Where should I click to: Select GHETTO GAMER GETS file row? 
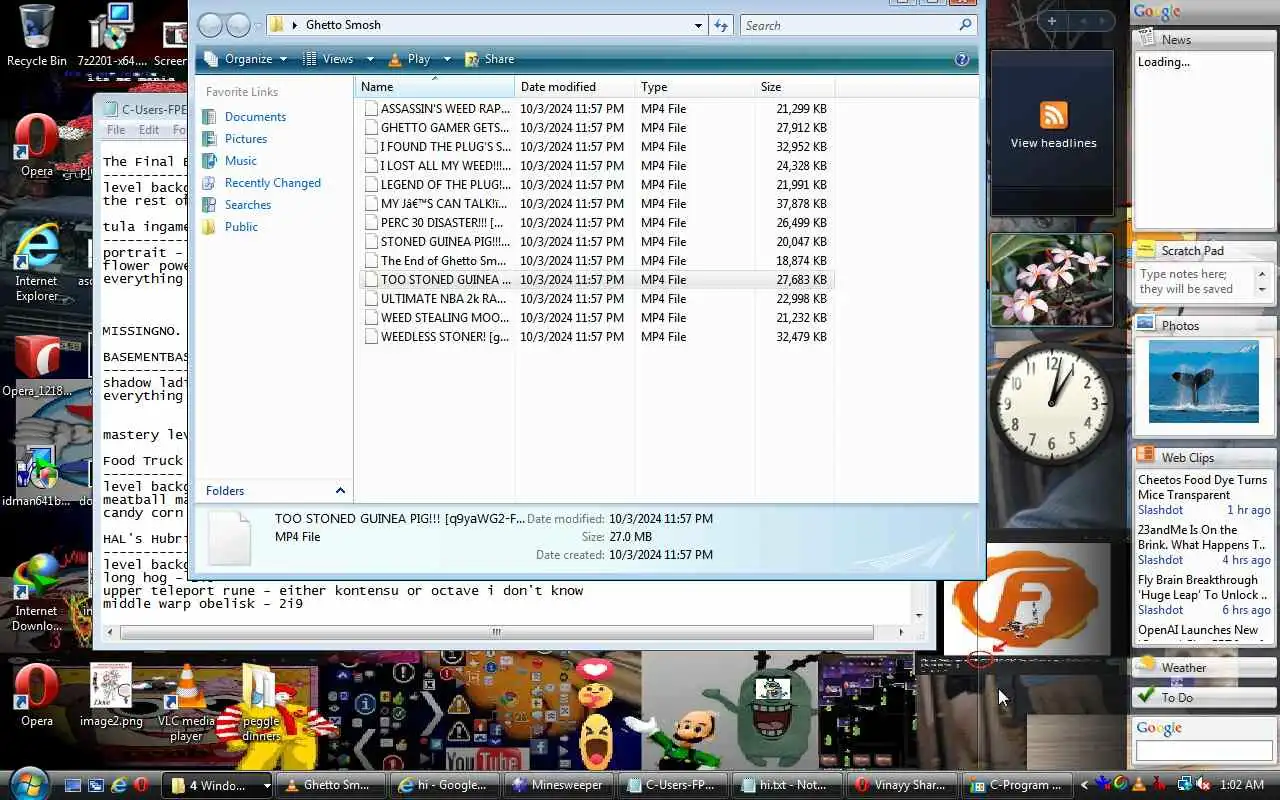tap(595, 127)
